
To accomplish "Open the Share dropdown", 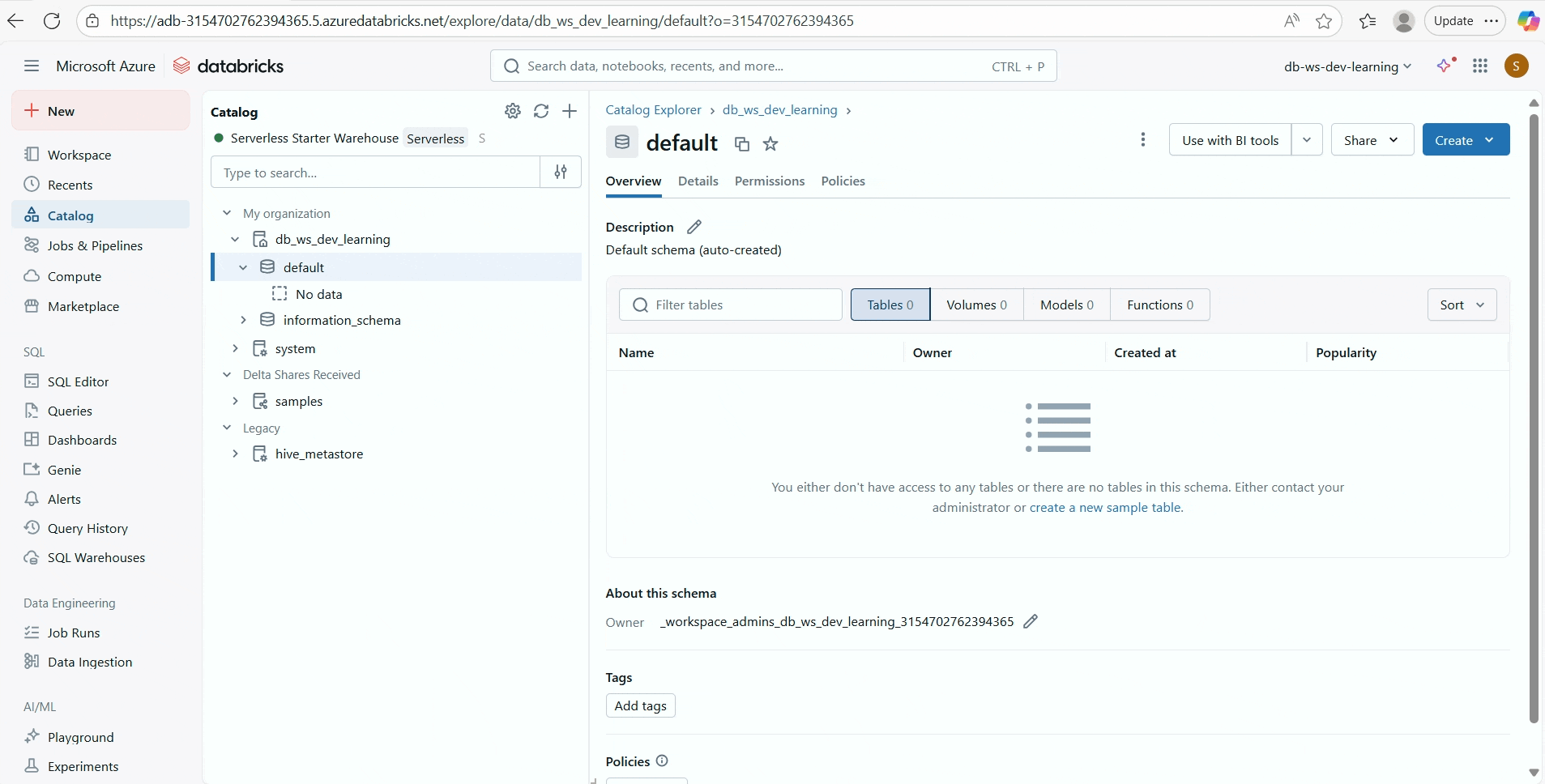I will point(1372,139).
